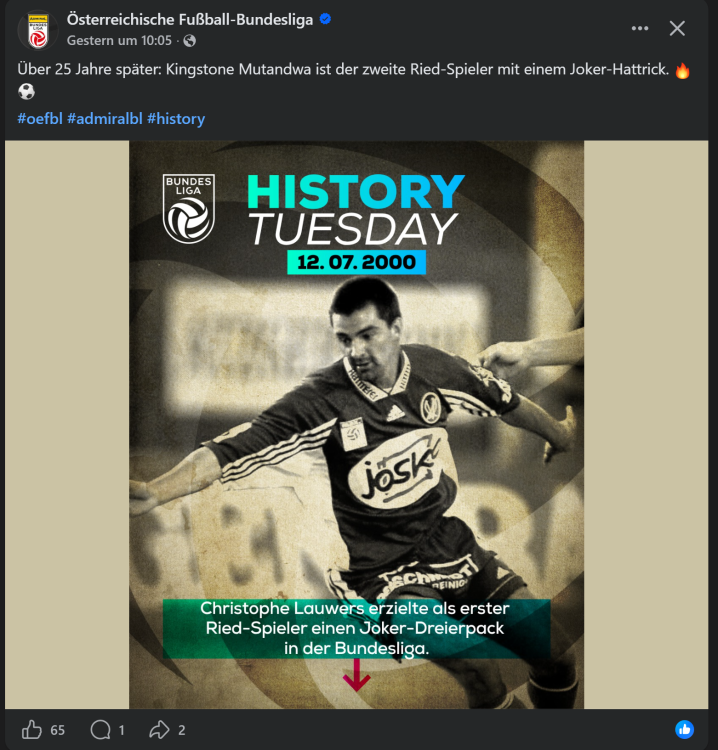Click the blue like reaction badge
The width and height of the screenshot is (718, 750).
pyautogui.click(x=685, y=729)
